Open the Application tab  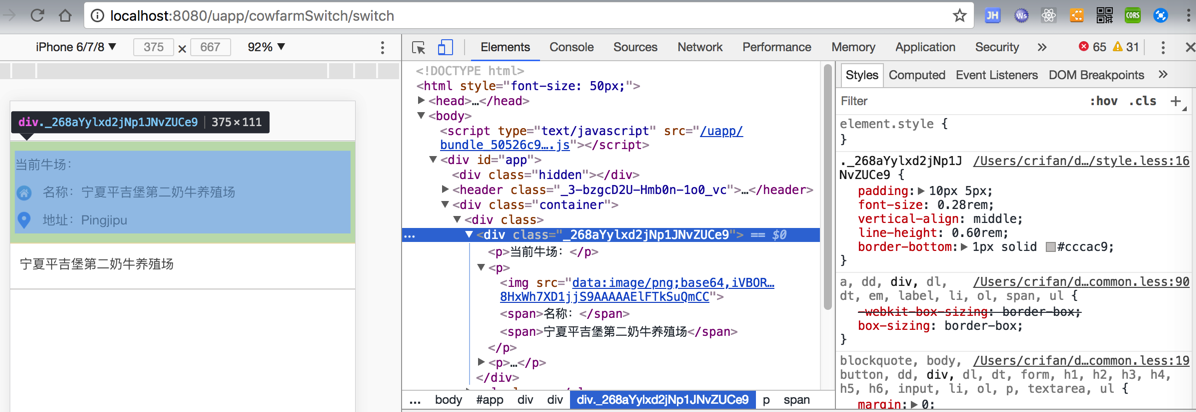point(925,47)
